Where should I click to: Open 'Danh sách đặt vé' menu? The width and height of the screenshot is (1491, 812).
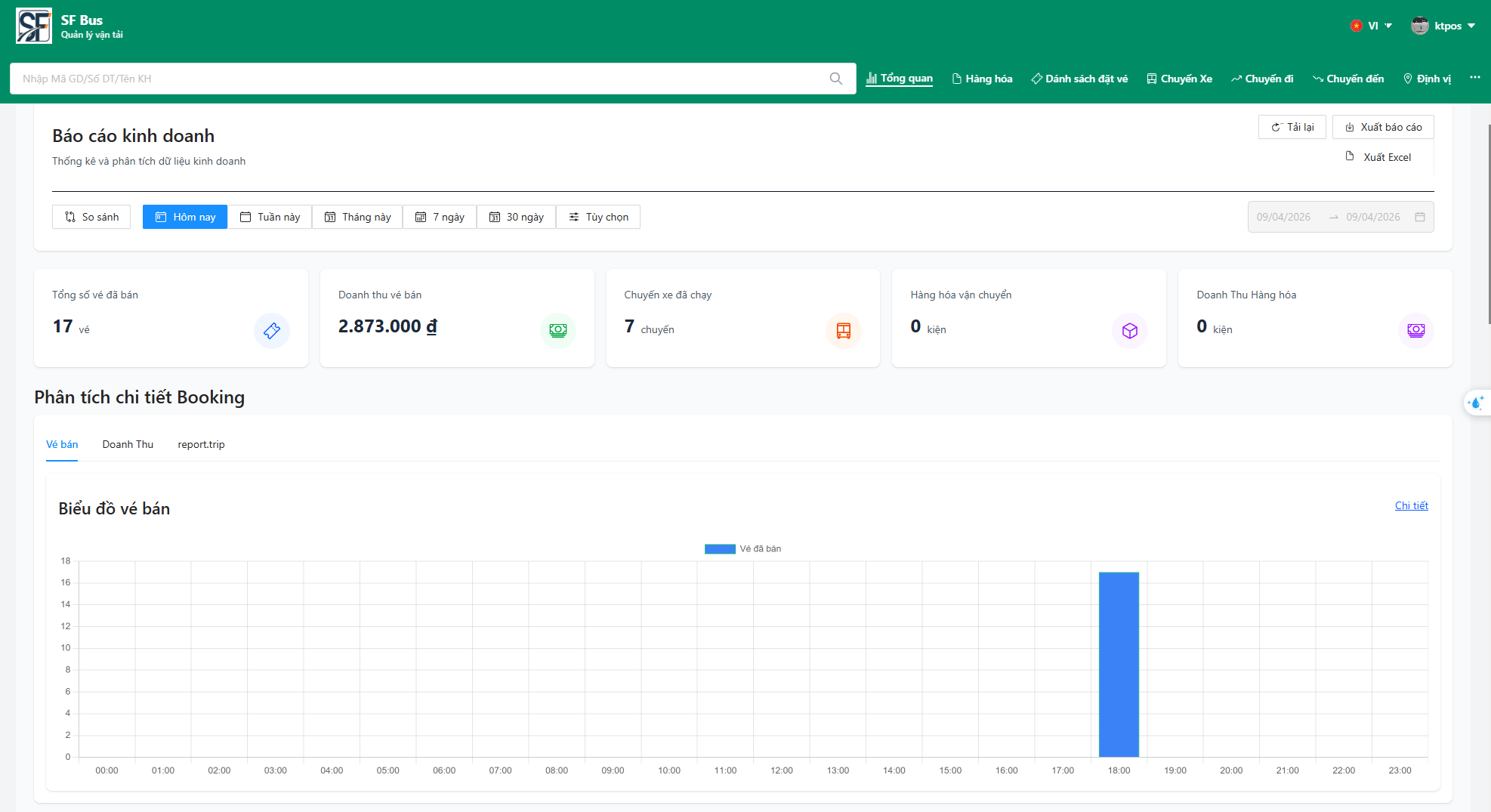click(1079, 79)
